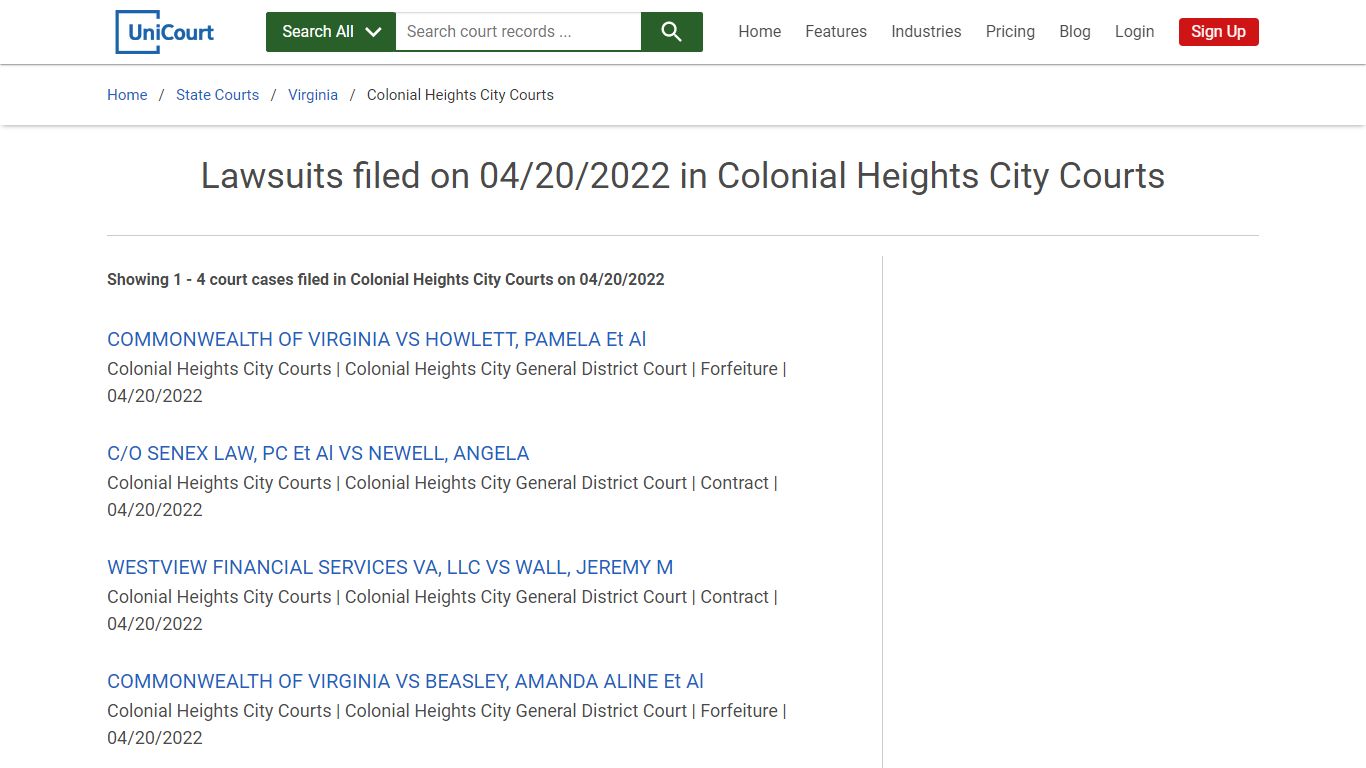Click the Forfeiture details under Beasley case

(x=447, y=724)
